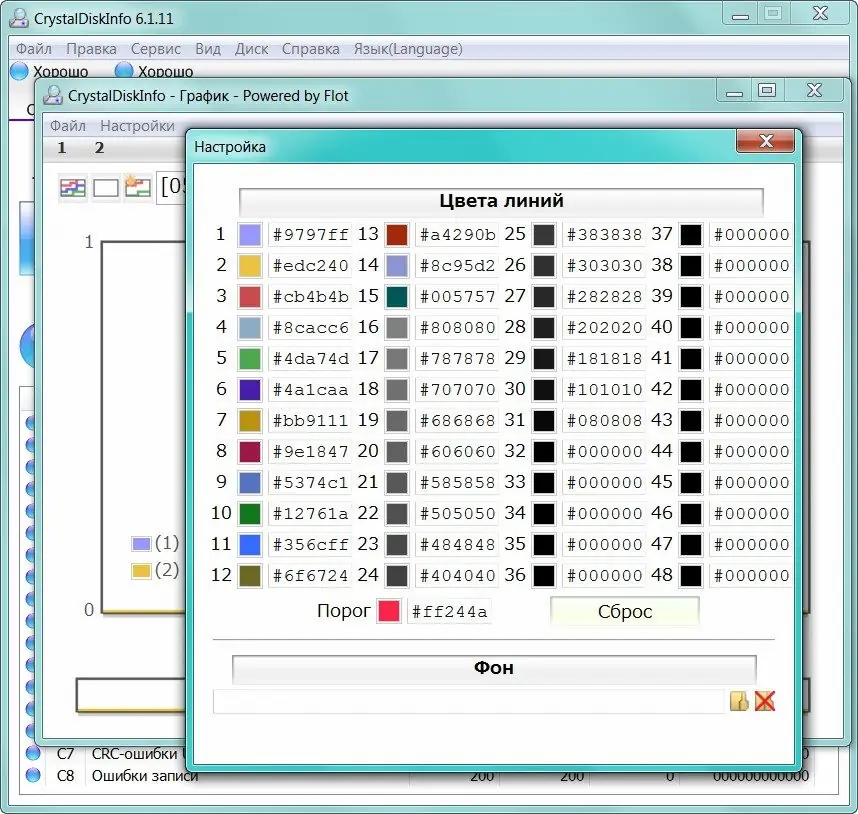858x814 pixels.
Task: Click line 15 teal color swatch
Action: [x=397, y=296]
